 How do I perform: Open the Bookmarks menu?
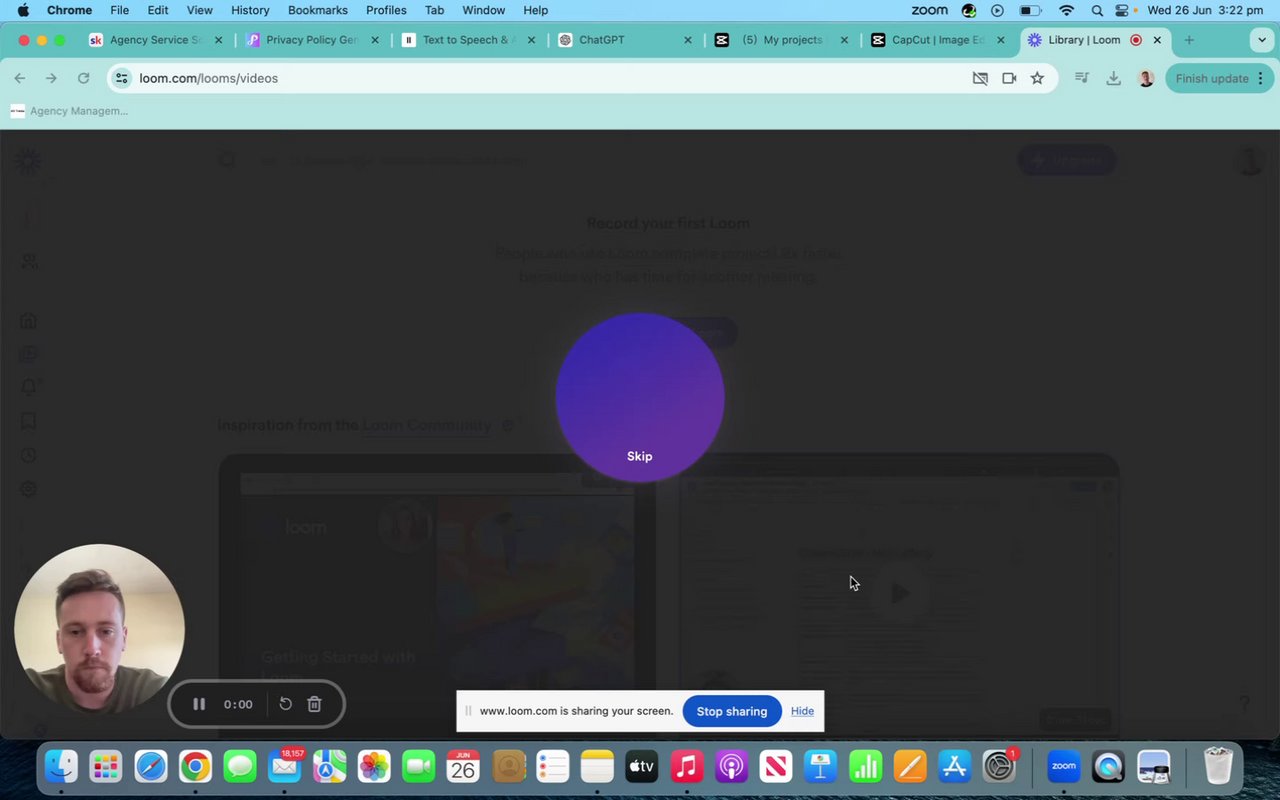(318, 10)
